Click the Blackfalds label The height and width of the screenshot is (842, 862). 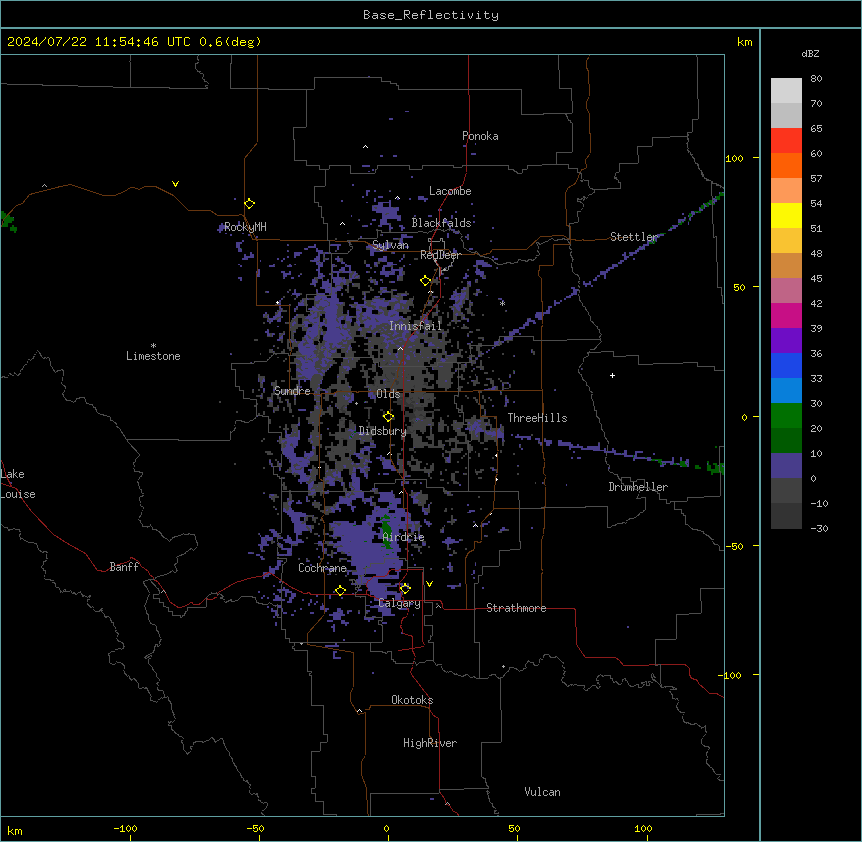click(441, 223)
